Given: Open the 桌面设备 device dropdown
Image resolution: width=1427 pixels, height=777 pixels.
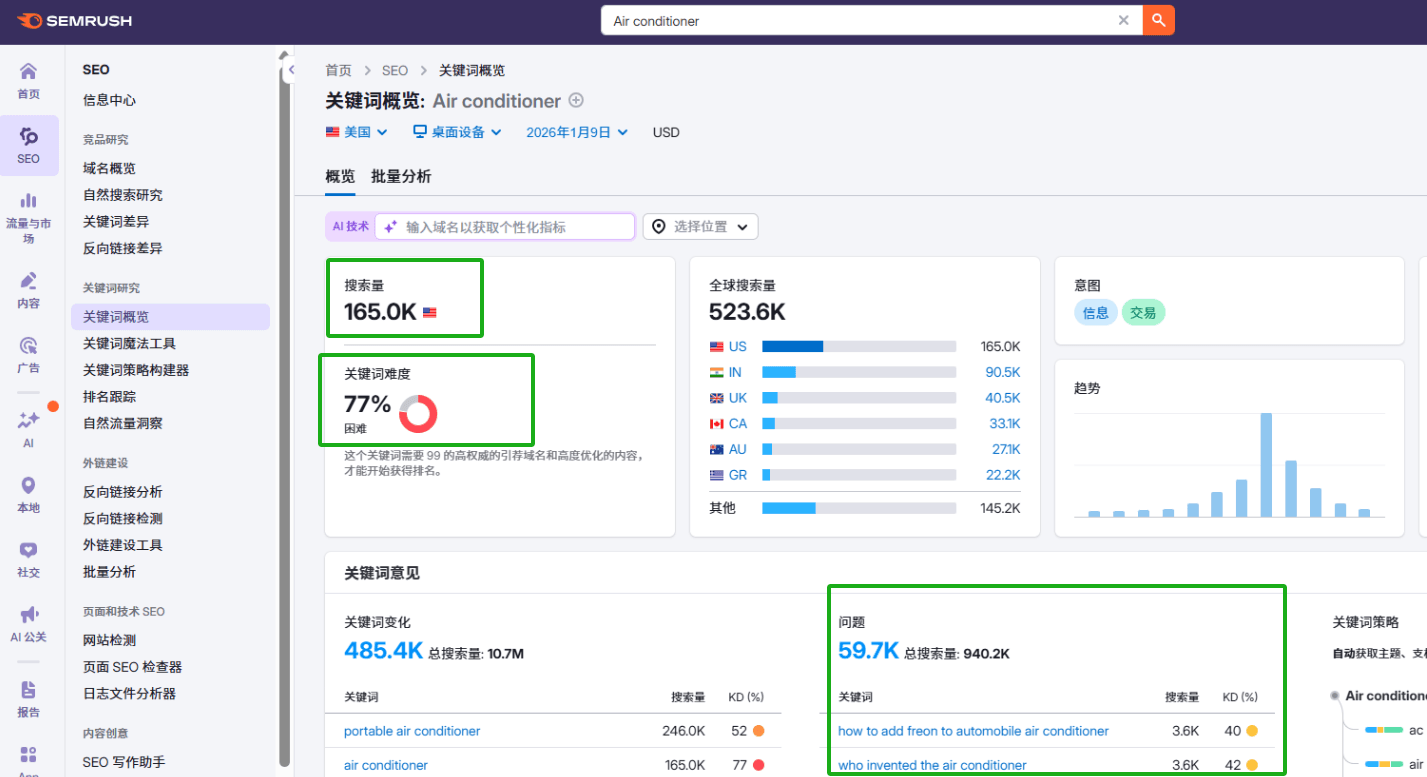Looking at the screenshot, I should (x=457, y=132).
